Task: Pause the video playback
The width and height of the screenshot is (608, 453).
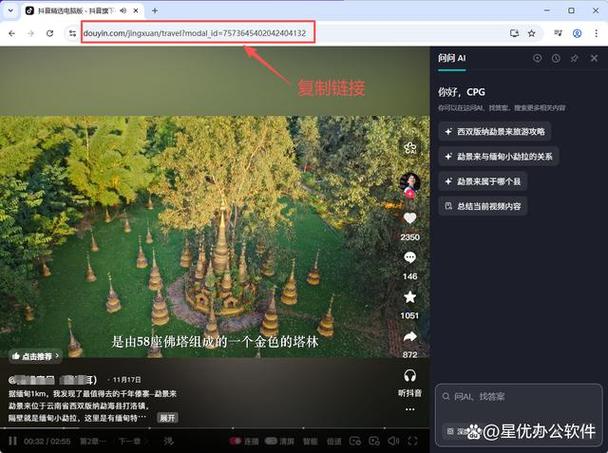Action: pos(13,441)
